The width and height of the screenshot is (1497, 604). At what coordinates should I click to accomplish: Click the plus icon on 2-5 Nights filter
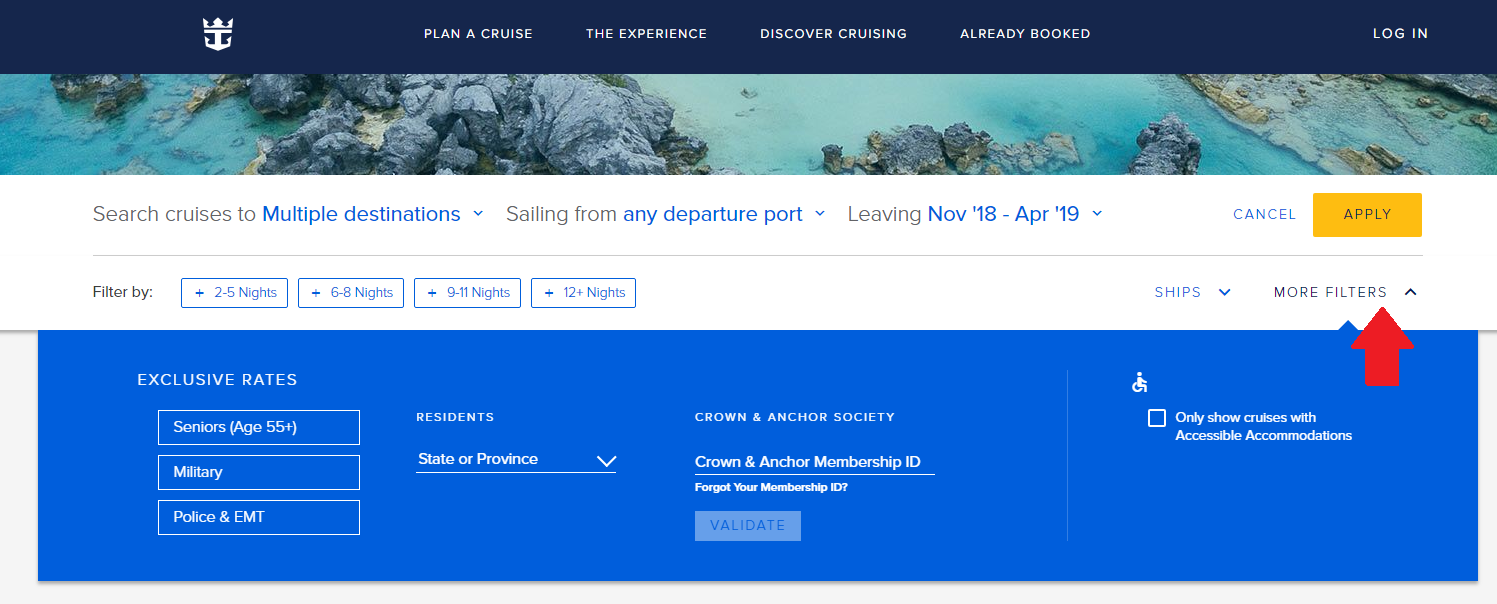[x=199, y=293]
